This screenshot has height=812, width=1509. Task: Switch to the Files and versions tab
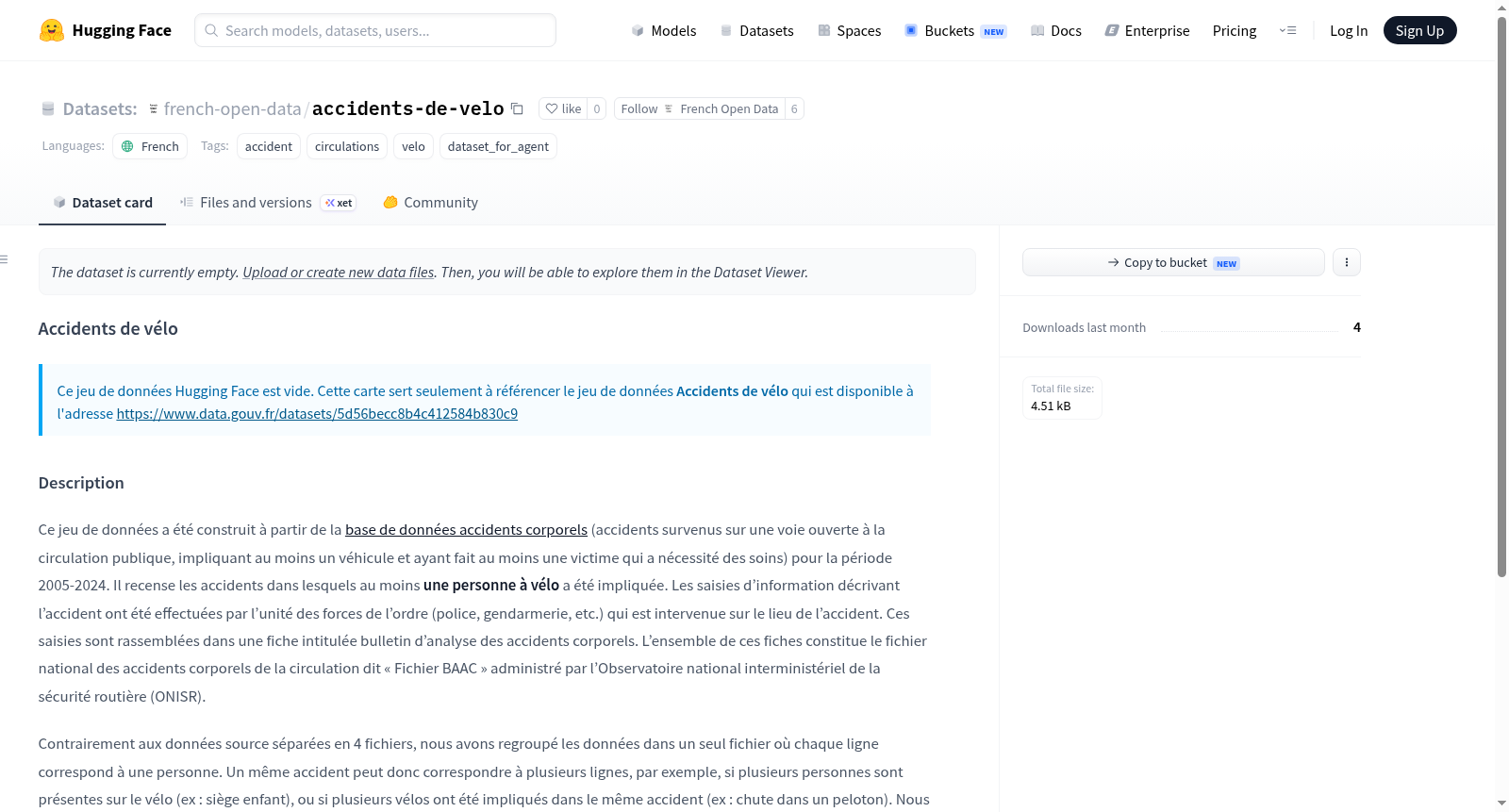tap(268, 203)
